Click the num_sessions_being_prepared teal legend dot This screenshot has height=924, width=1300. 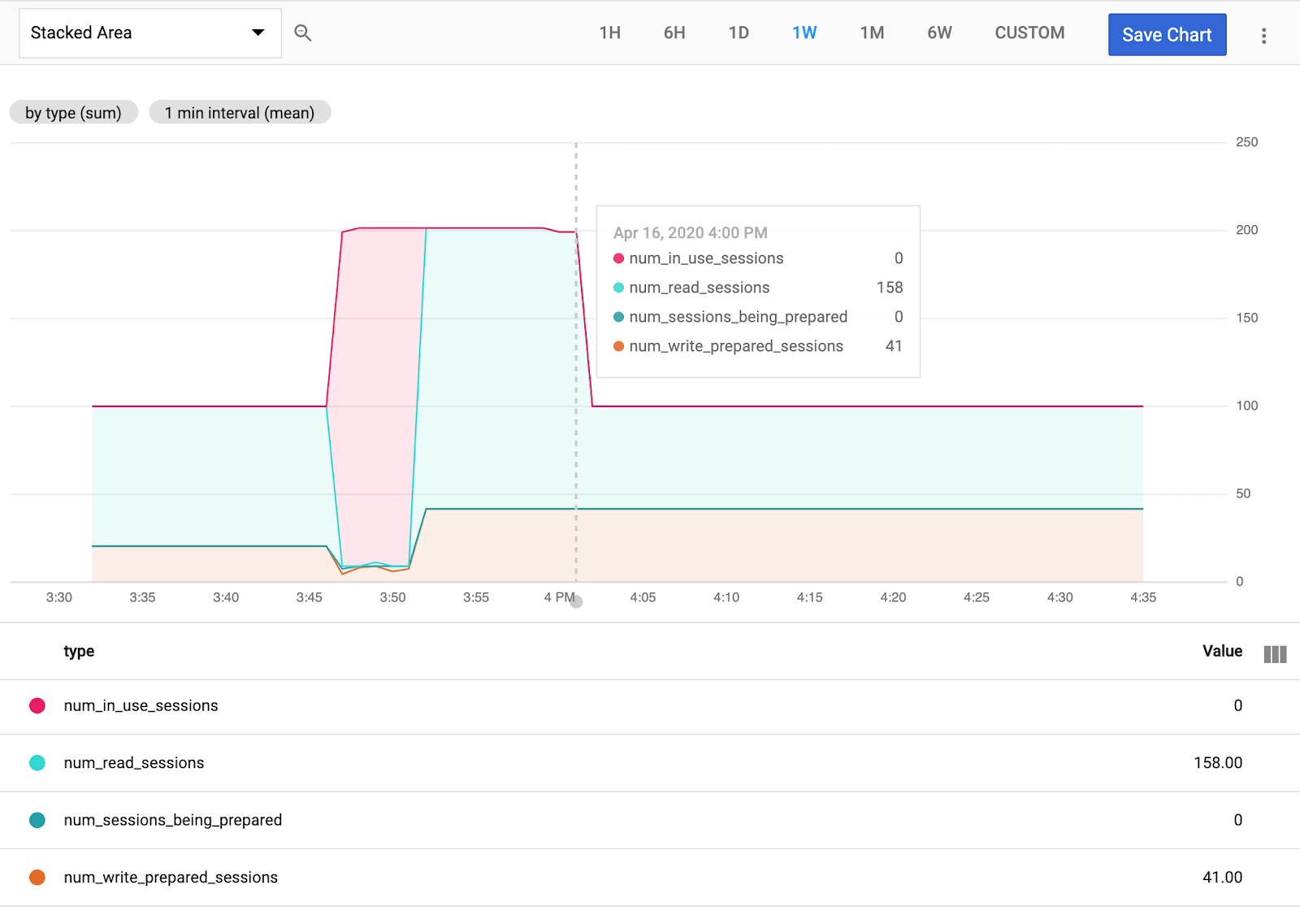tap(37, 820)
